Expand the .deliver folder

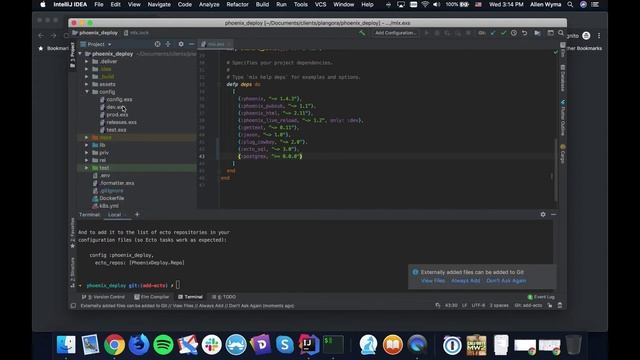87,62
